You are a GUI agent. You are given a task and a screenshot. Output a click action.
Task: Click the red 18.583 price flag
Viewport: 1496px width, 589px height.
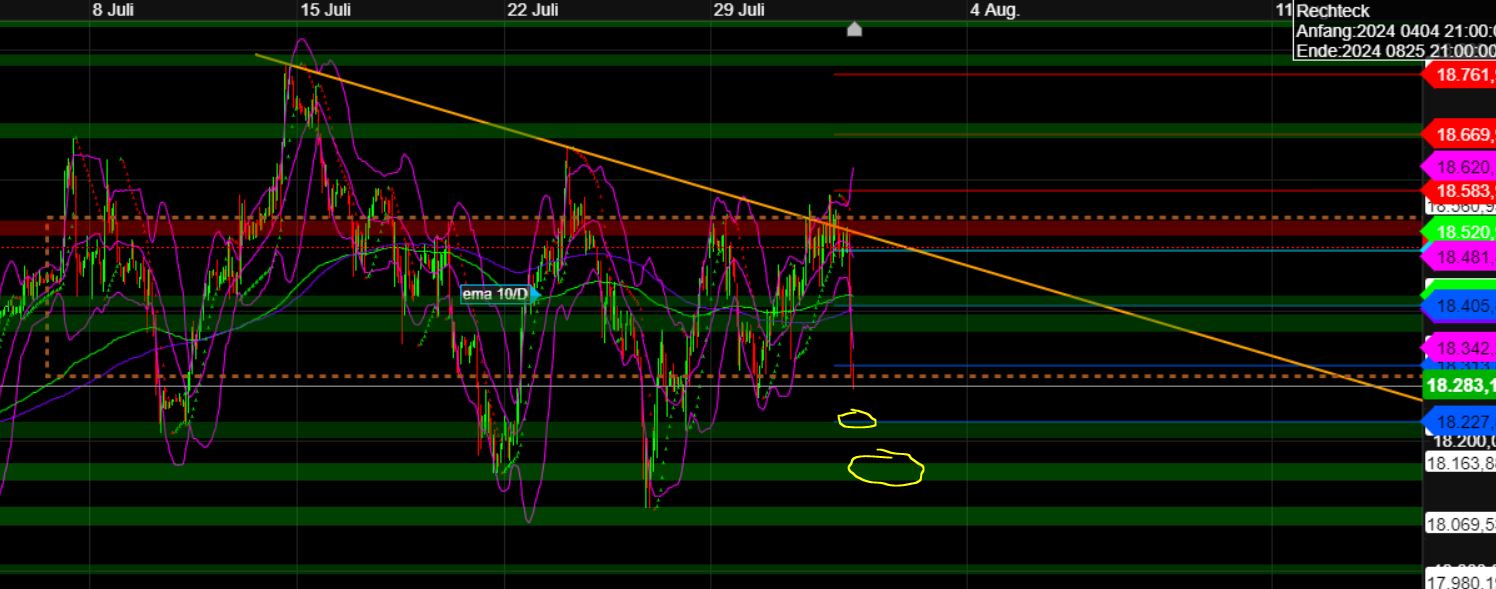1458,190
